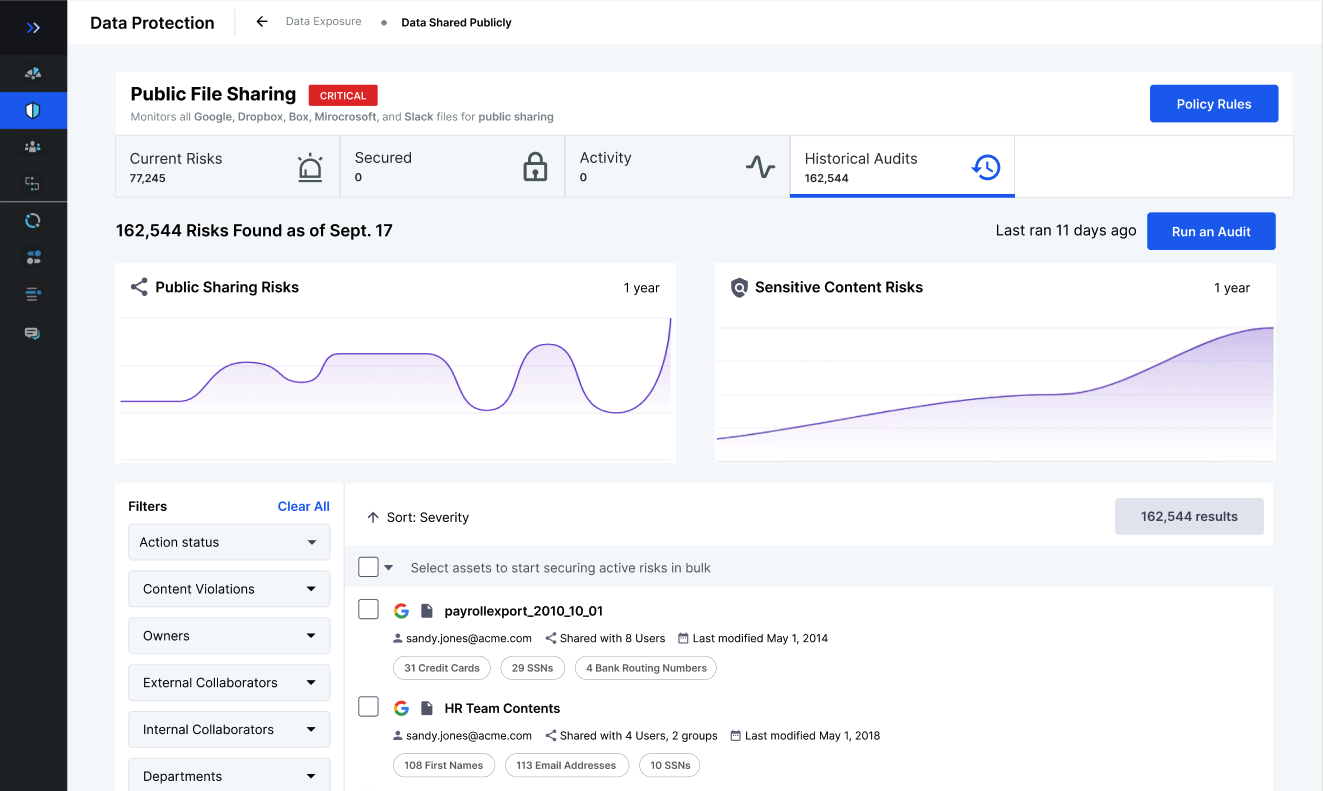This screenshot has width=1323, height=791.
Task: Toggle the Sort: Severity direction arrow
Action: coord(372,517)
